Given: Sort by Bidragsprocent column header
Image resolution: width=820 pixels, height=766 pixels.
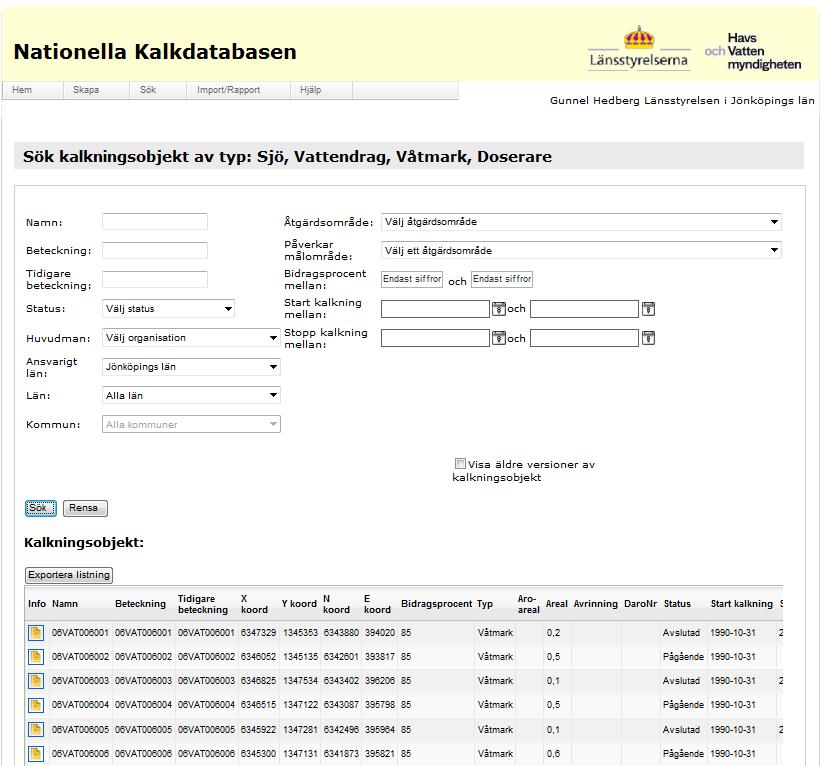Looking at the screenshot, I should pyautogui.click(x=436, y=604).
